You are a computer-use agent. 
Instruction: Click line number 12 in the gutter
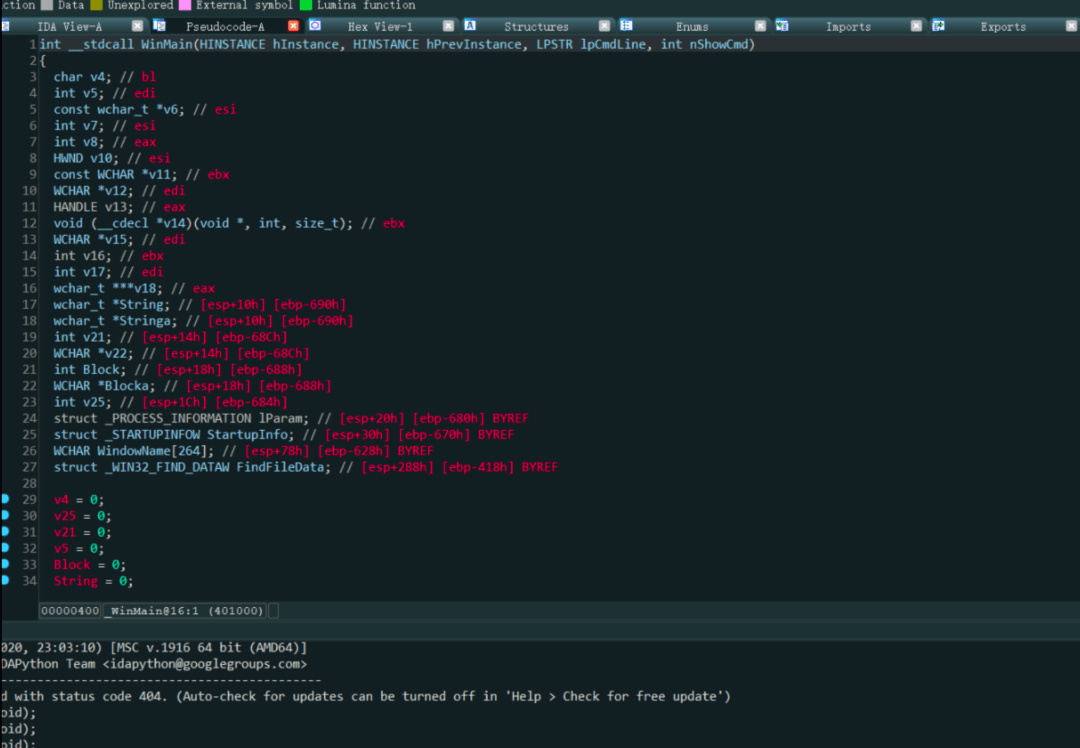click(x=29, y=223)
